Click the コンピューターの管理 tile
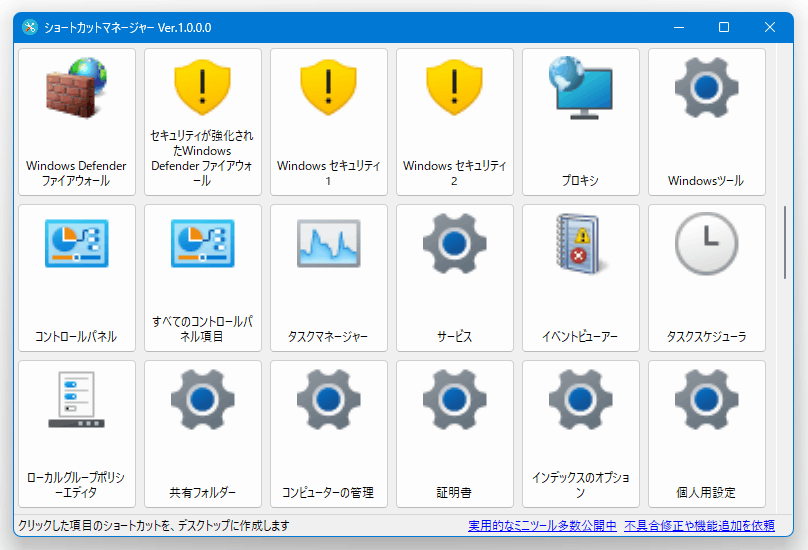808x550 pixels. coord(328,434)
